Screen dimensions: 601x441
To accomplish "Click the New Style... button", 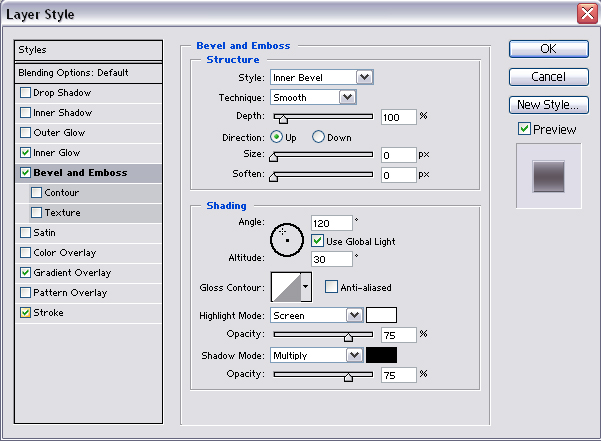I will [548, 105].
